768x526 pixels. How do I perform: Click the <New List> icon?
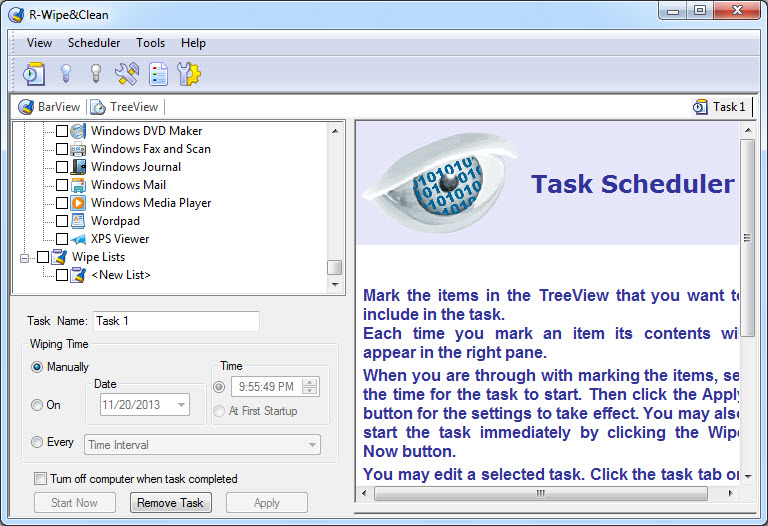[78, 275]
